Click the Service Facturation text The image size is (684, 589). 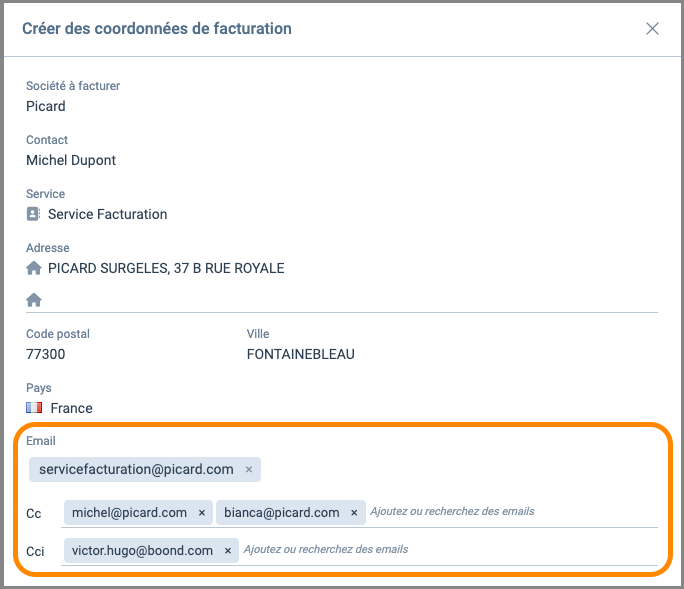(x=107, y=214)
